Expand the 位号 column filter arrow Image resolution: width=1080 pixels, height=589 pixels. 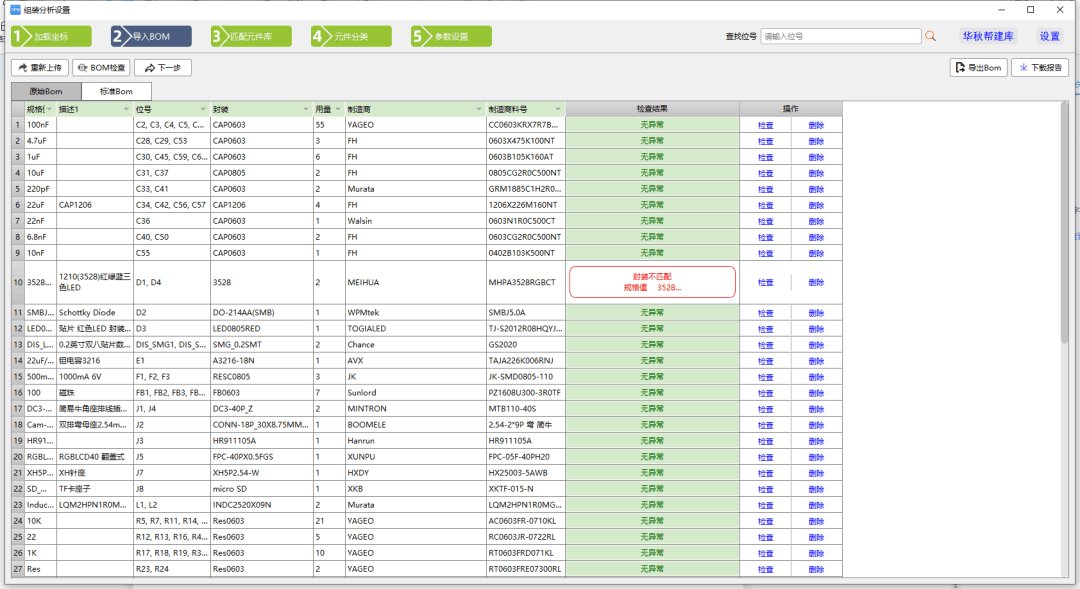(x=203, y=110)
